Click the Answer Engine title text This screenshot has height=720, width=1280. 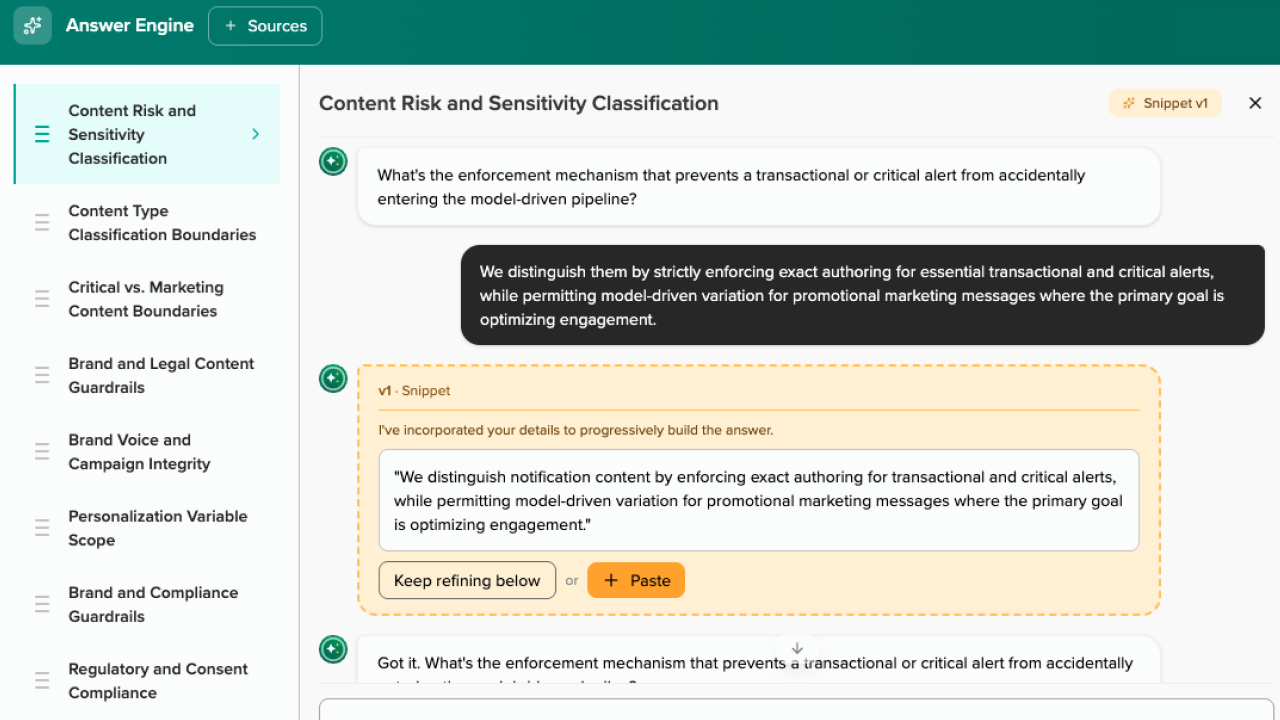130,26
